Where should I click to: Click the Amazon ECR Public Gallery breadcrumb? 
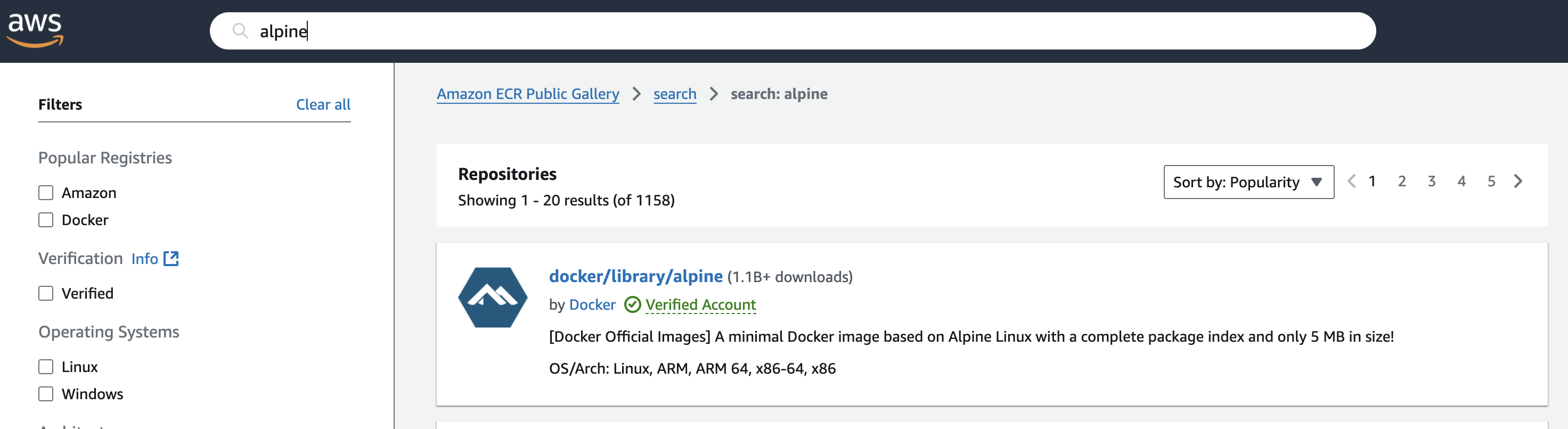528,94
